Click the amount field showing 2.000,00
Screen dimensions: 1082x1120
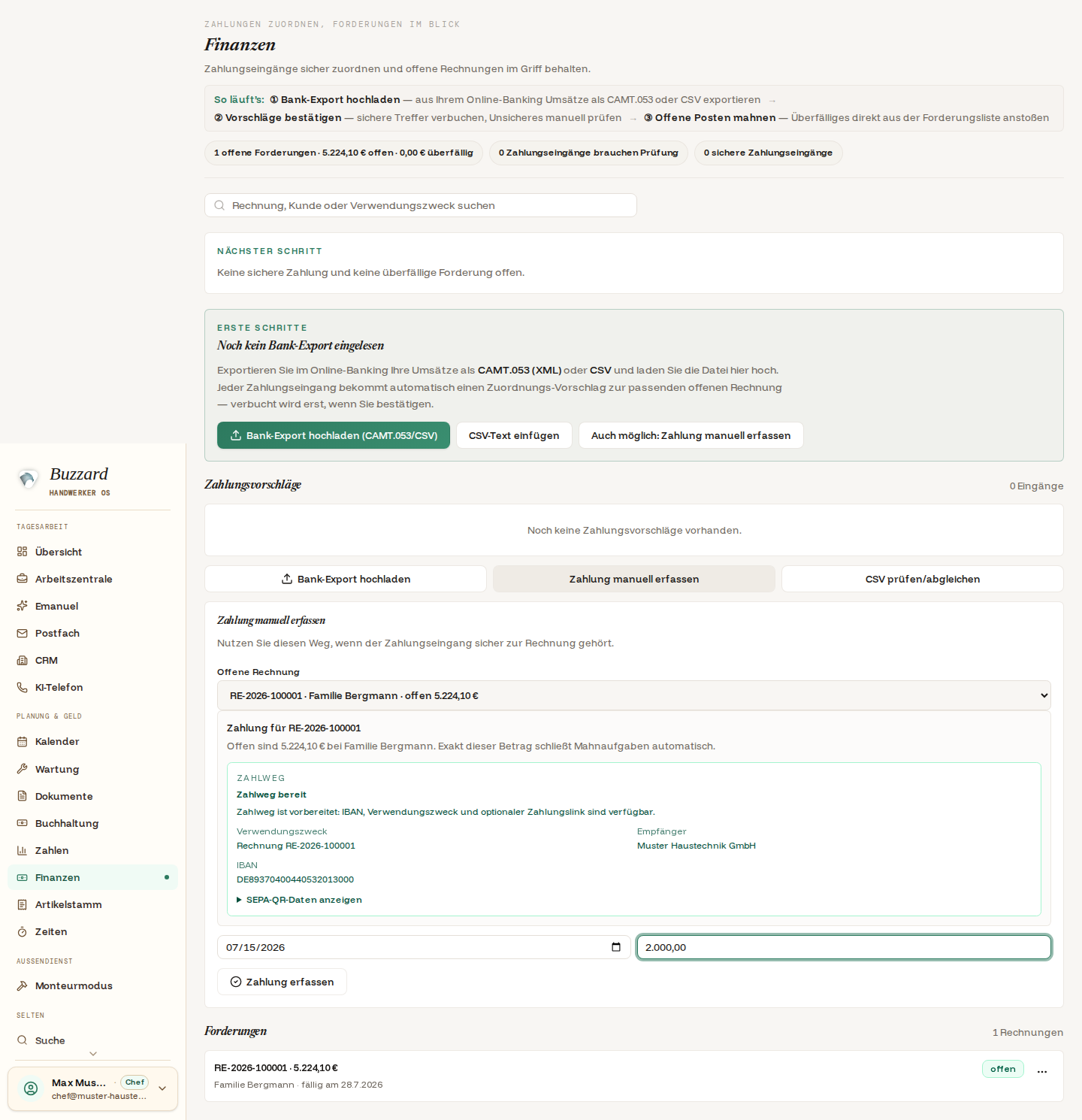[x=844, y=947]
